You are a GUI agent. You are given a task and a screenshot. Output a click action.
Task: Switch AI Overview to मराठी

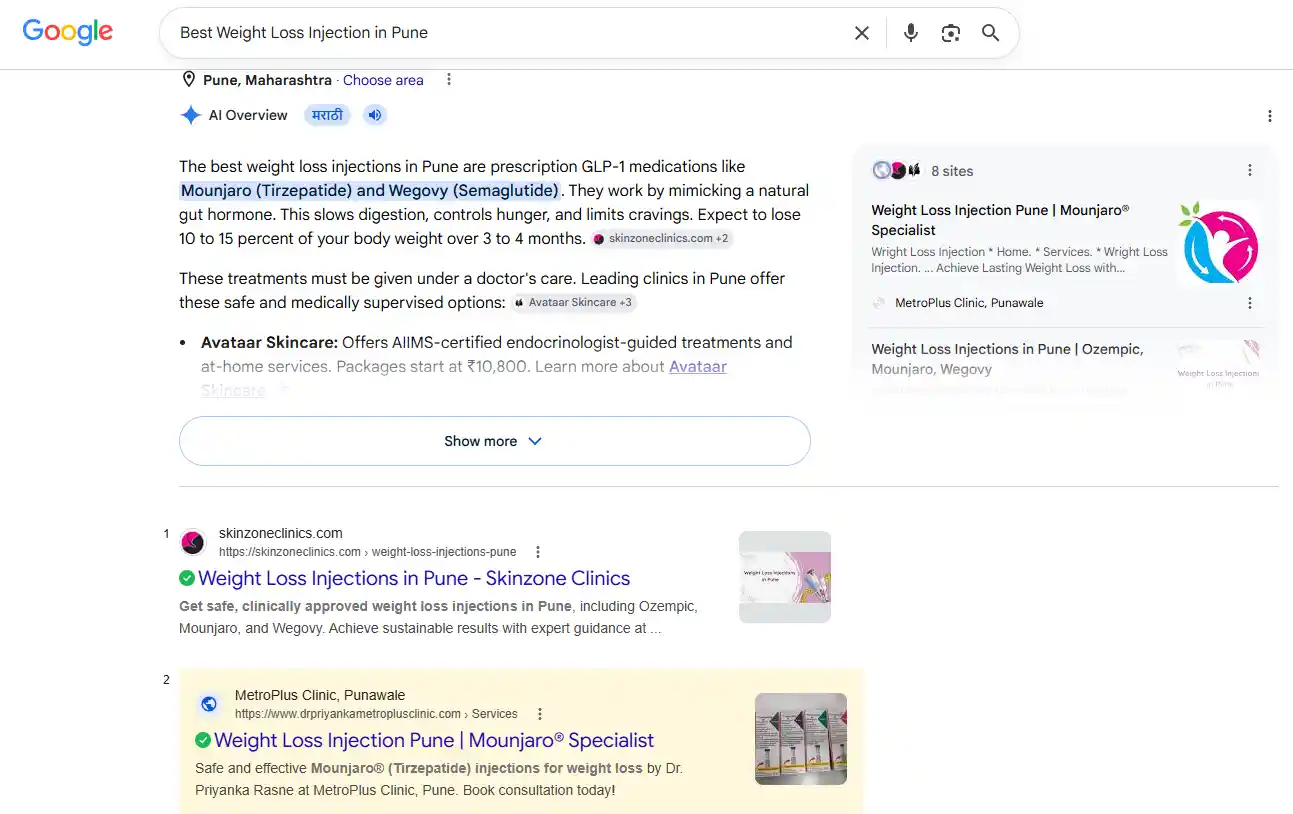tap(327, 115)
